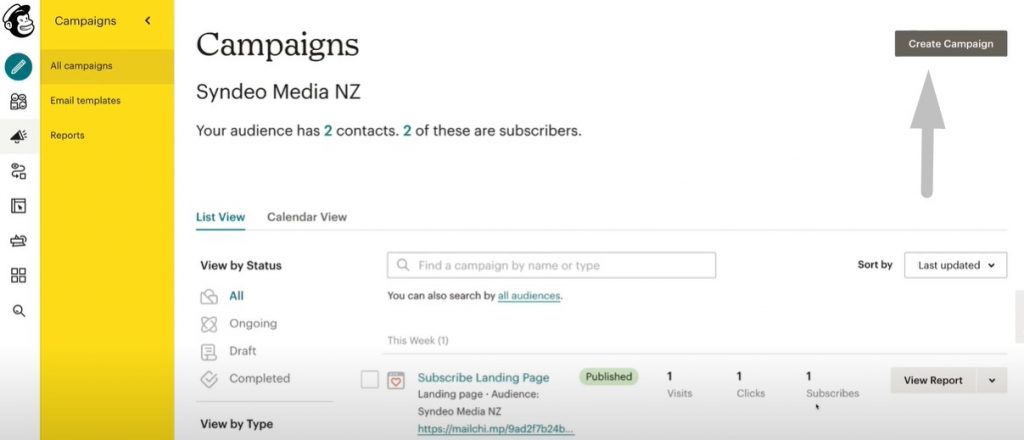Click the Create Campaign button
The width and height of the screenshot is (1024, 440).
click(x=951, y=44)
